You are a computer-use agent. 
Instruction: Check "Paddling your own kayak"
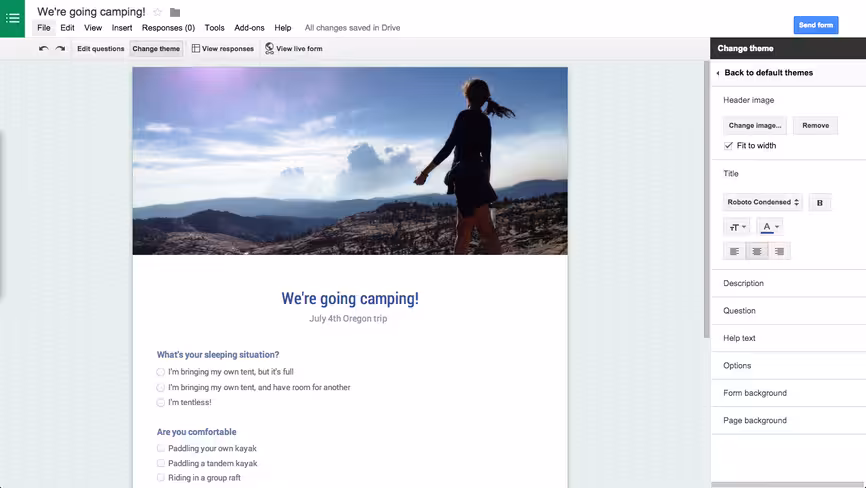tap(160, 448)
